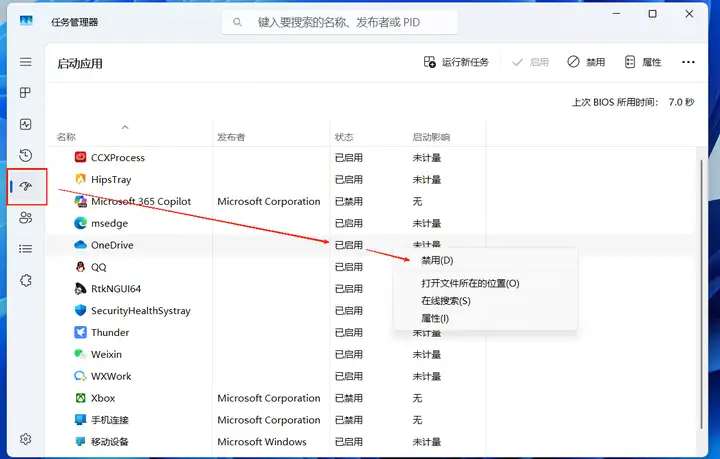
Task: Click the Microsoft Windows publisher cell
Action: [x=262, y=442]
